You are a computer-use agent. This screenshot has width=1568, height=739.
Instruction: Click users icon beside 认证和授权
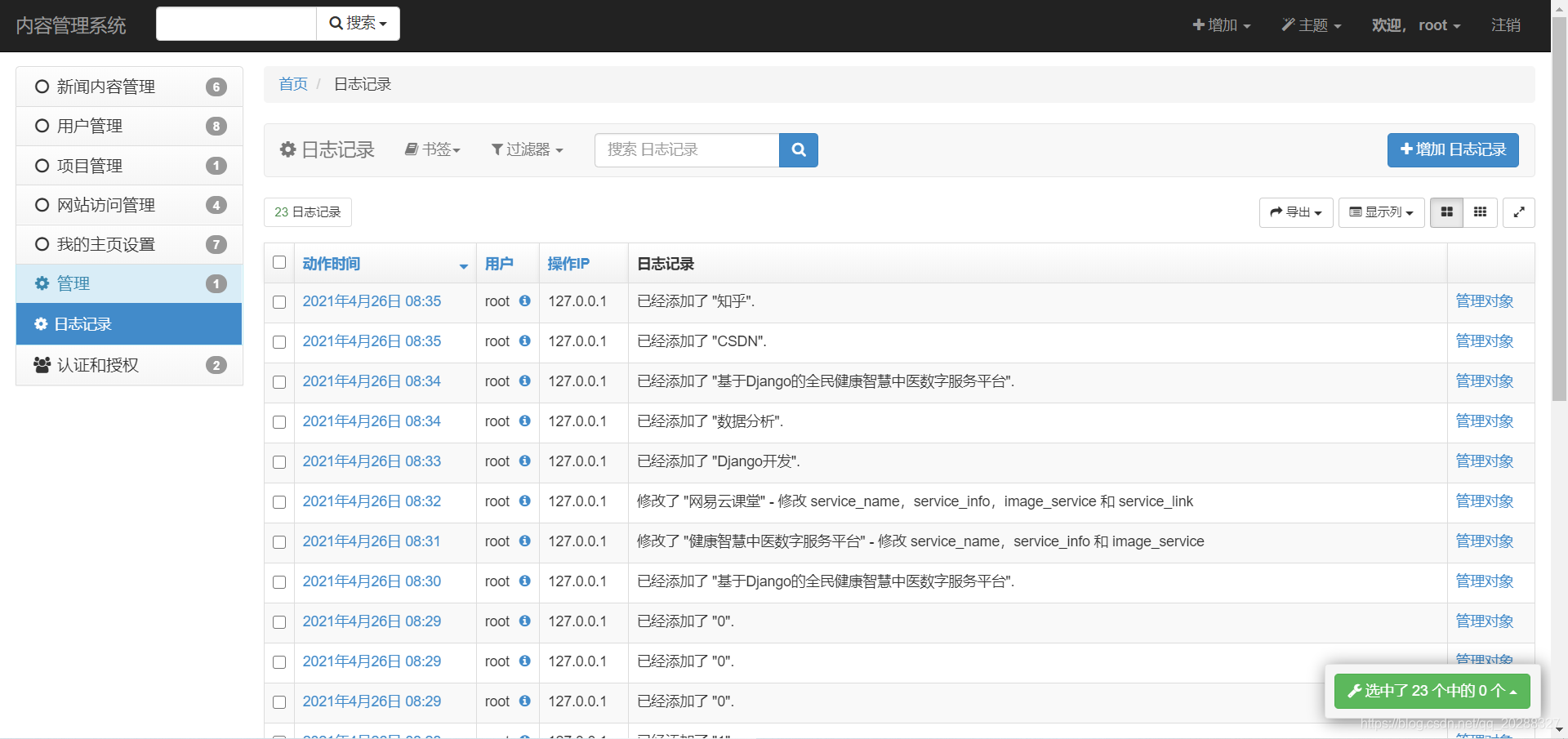click(x=42, y=365)
